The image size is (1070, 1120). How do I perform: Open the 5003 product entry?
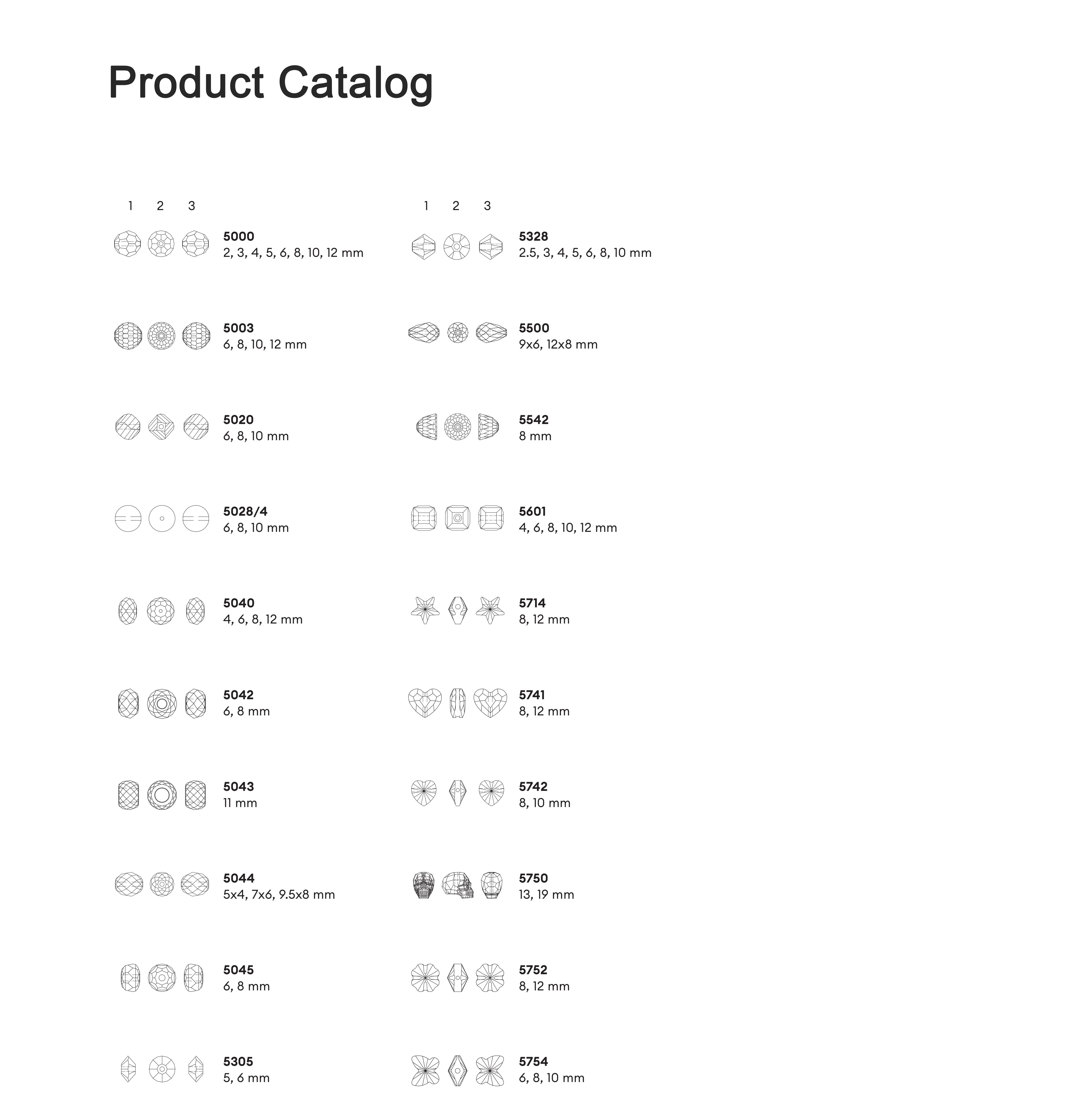click(x=238, y=328)
